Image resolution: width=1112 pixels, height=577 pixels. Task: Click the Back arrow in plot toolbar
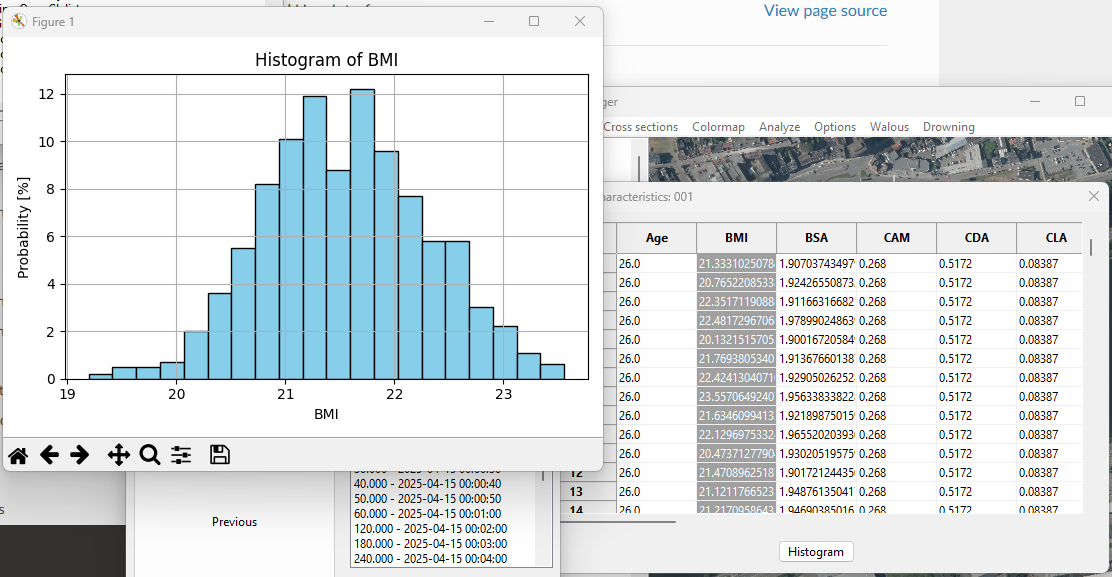(49, 456)
